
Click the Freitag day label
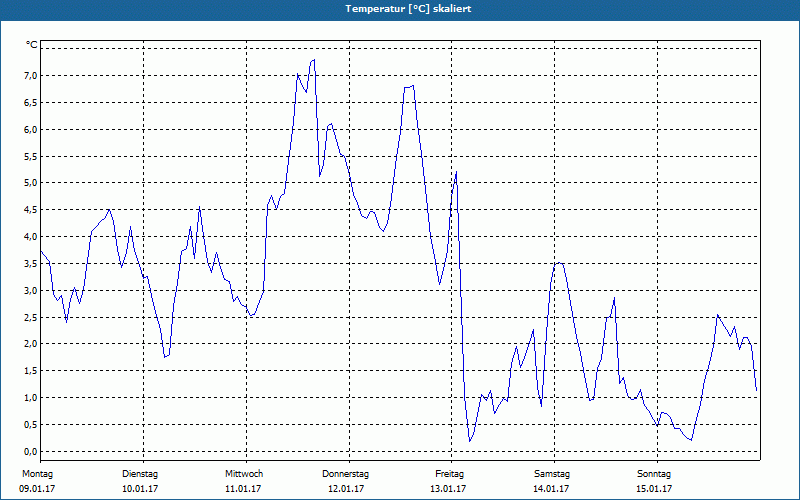(x=449, y=474)
